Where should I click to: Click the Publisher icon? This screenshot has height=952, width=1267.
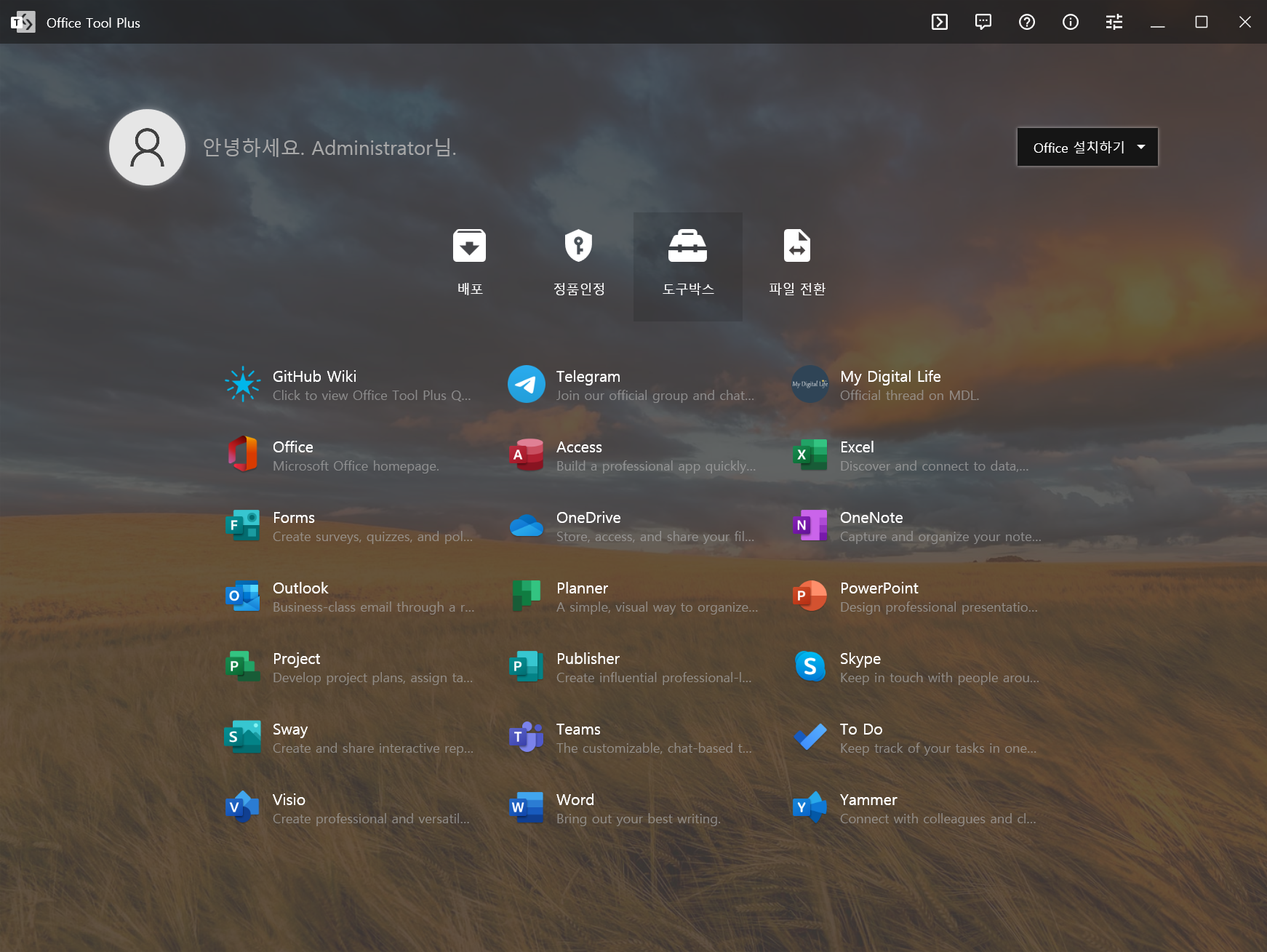click(527, 666)
